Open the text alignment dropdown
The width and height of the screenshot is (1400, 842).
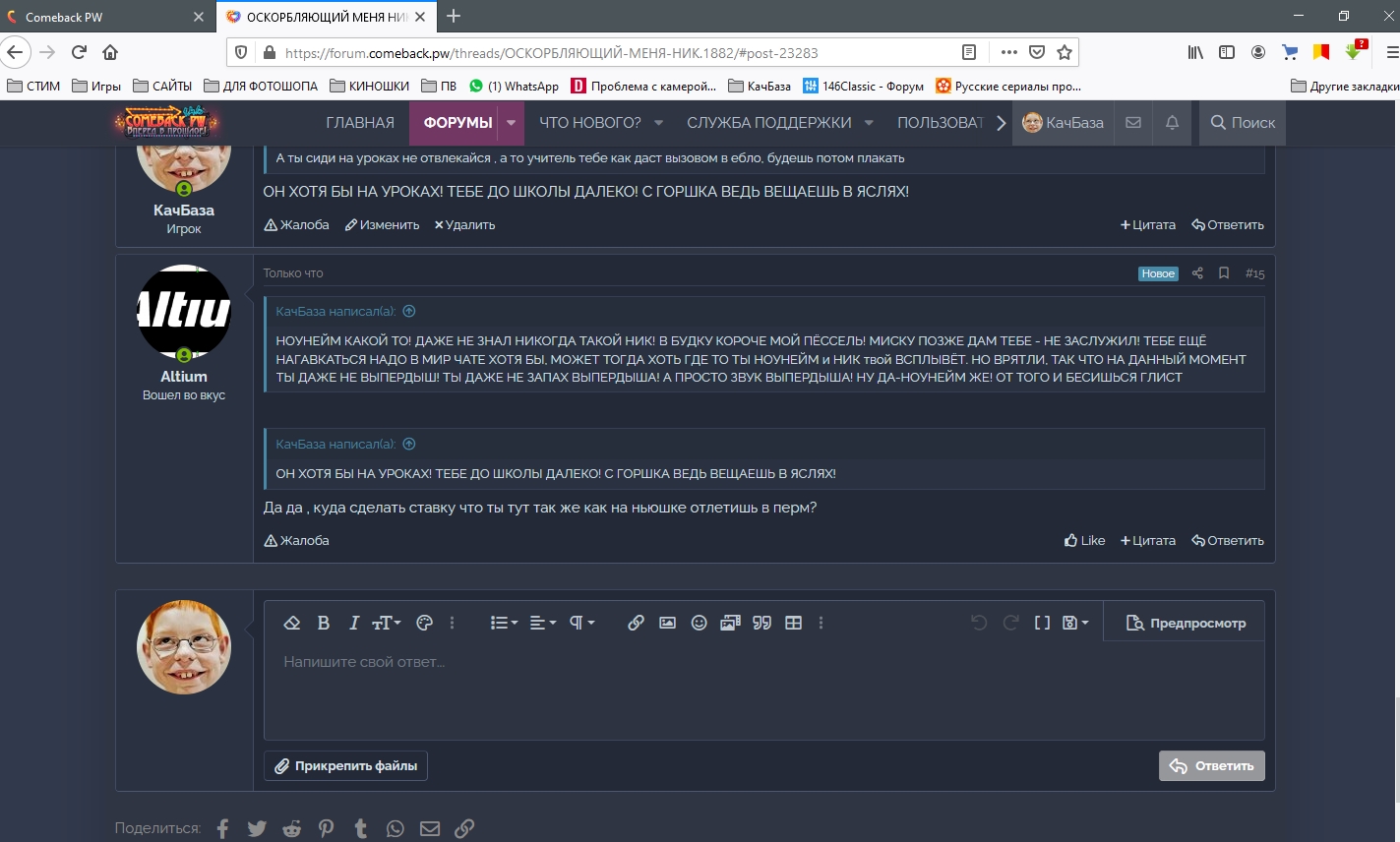click(542, 623)
